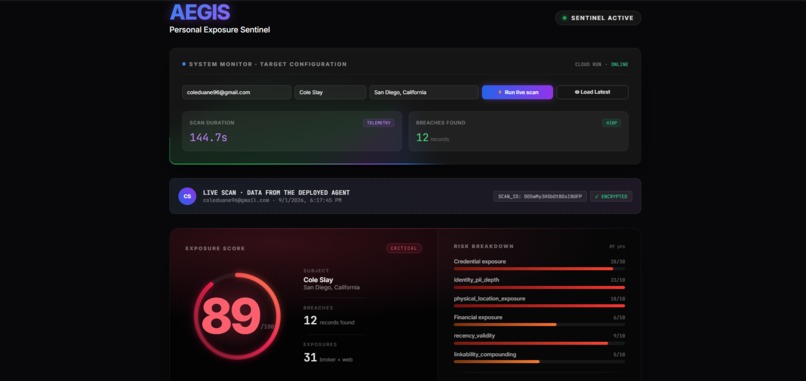Click the green dot in Sentinel Active badge

point(564,18)
